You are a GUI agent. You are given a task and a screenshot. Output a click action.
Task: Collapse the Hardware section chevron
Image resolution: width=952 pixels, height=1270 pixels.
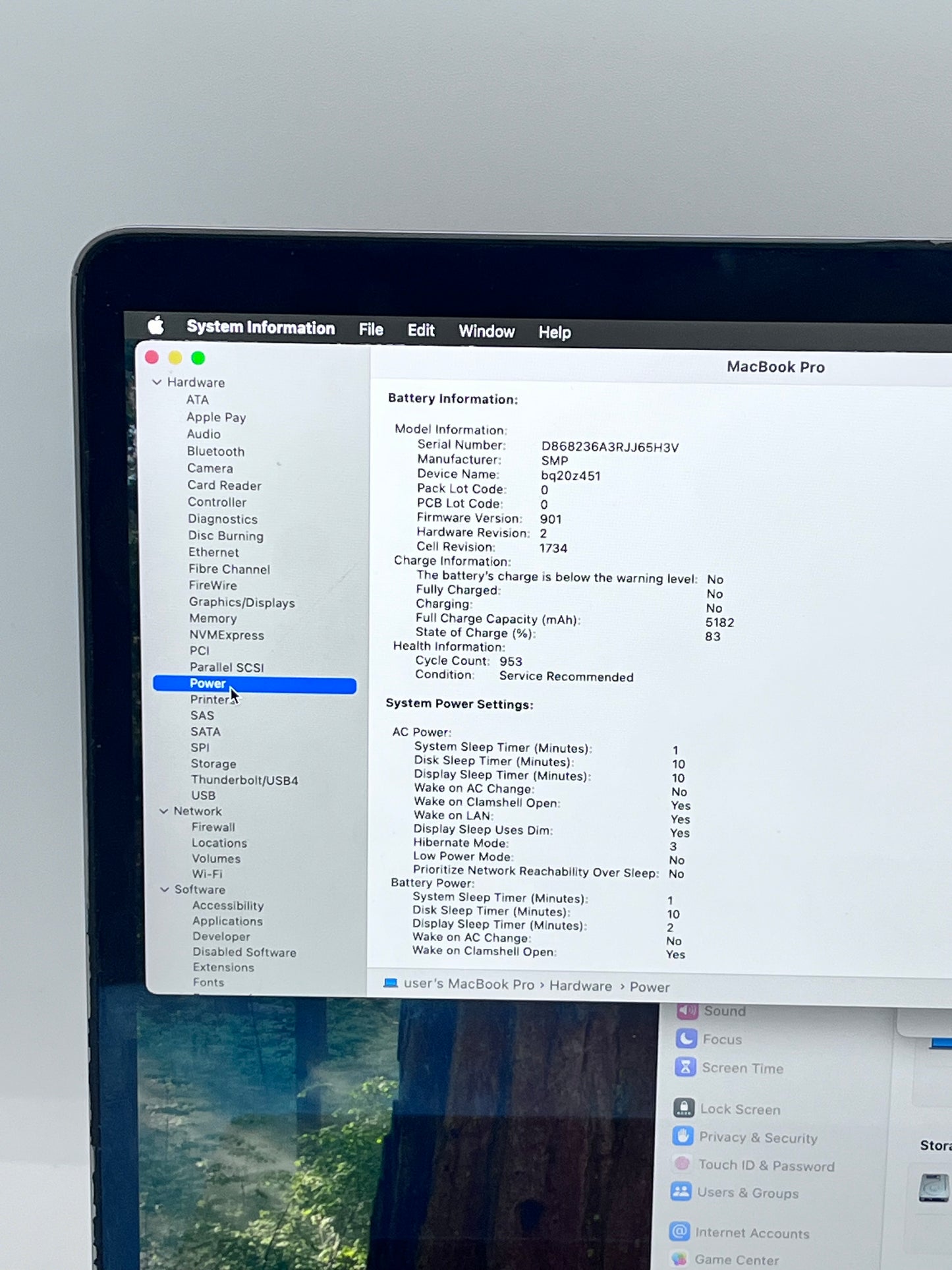click(157, 382)
